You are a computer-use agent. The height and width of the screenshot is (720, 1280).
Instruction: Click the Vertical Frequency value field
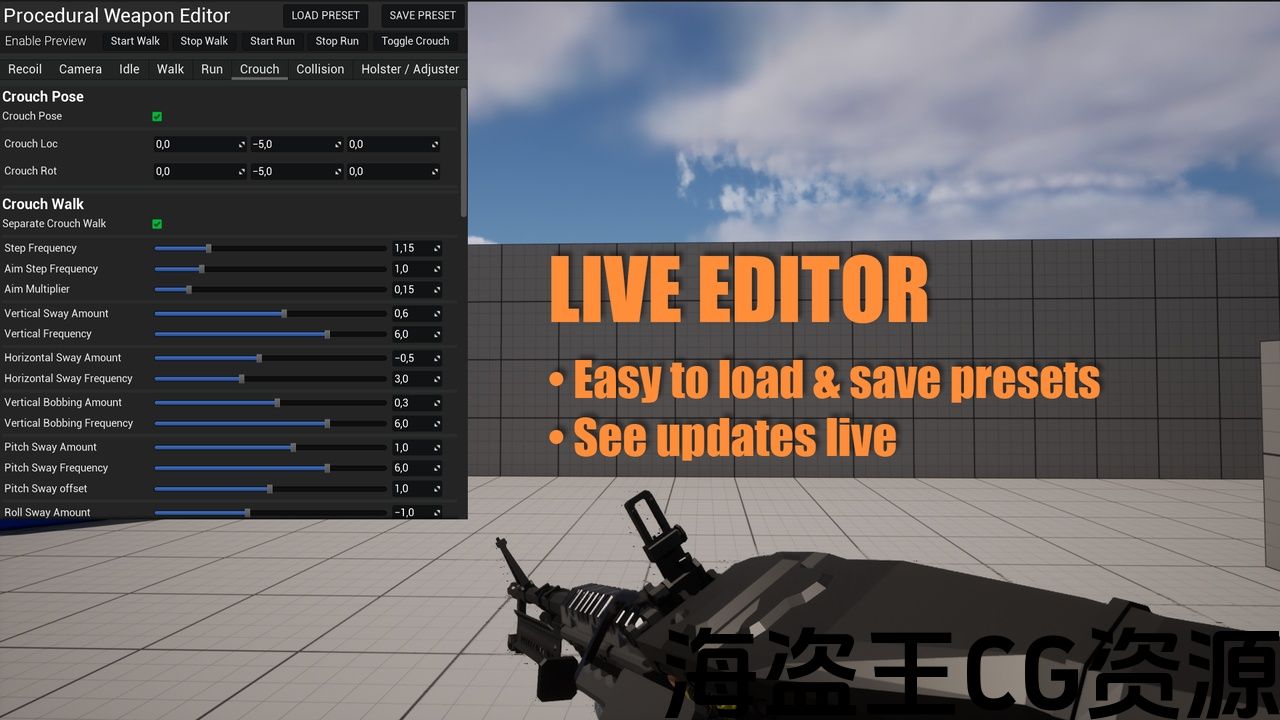coord(410,335)
